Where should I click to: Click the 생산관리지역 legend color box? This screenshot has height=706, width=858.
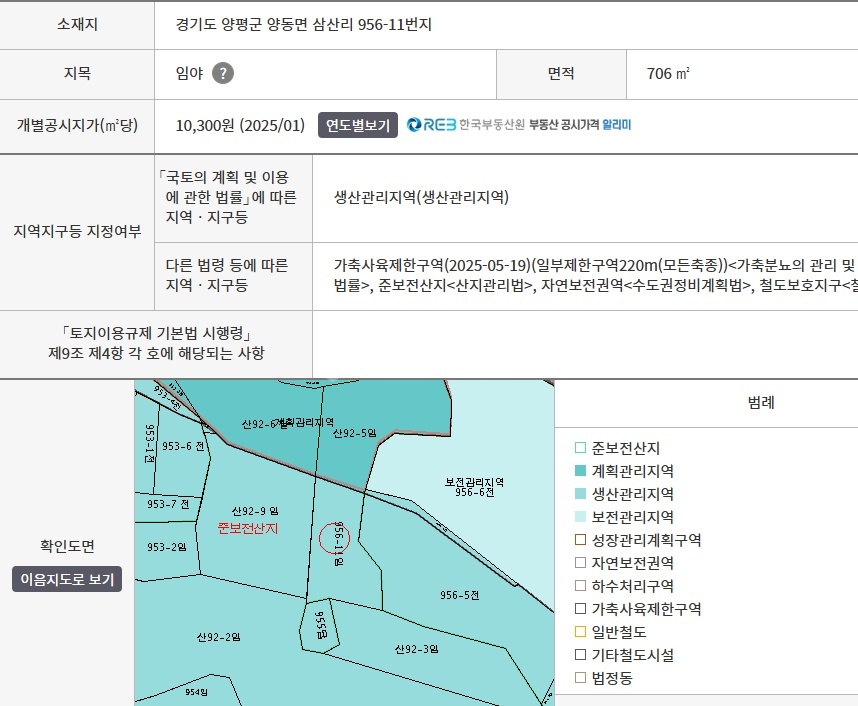(580, 494)
